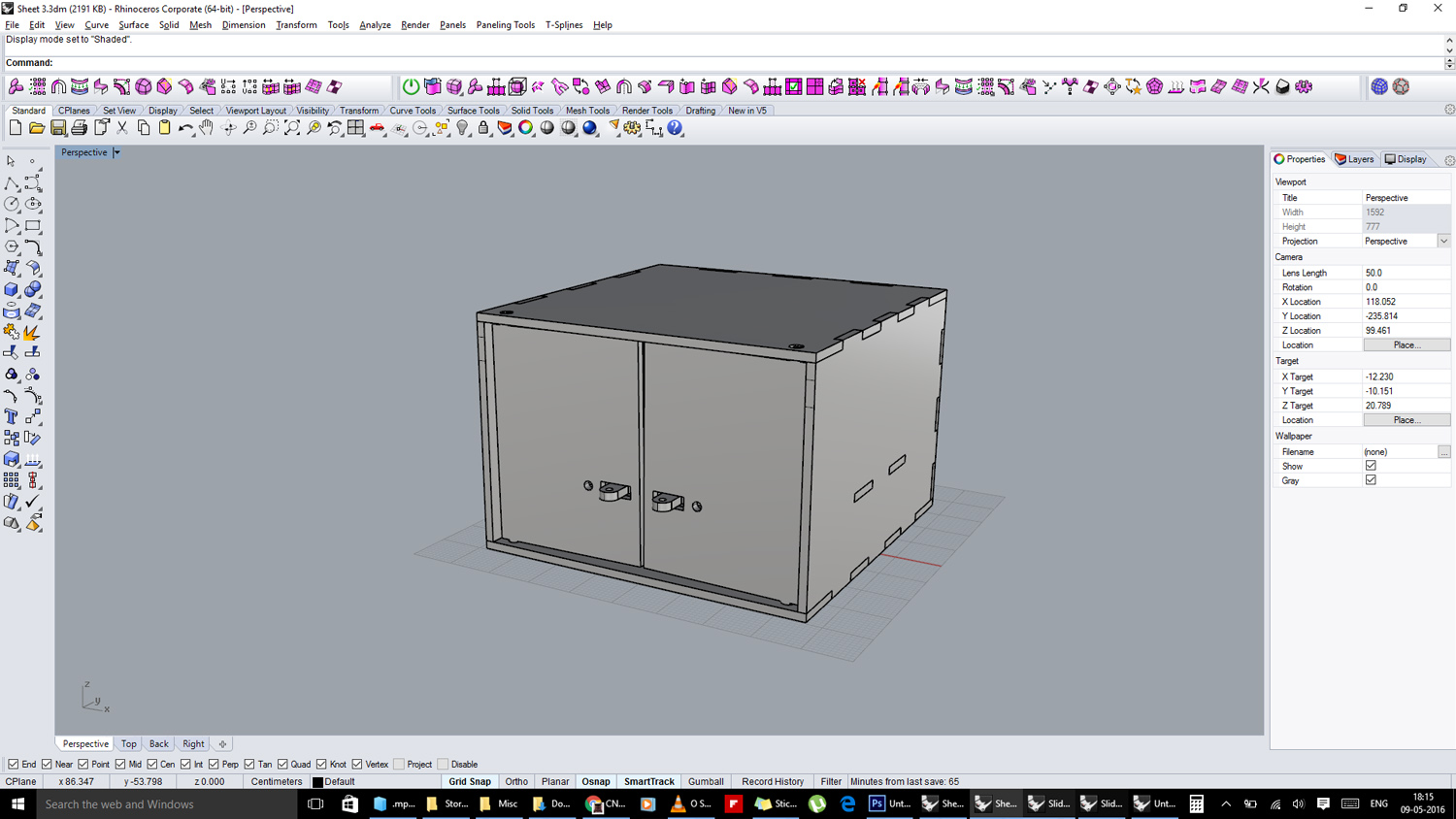Image resolution: width=1456 pixels, height=819 pixels.
Task: Click the Copy icon in Standard toolbar
Action: (x=144, y=128)
